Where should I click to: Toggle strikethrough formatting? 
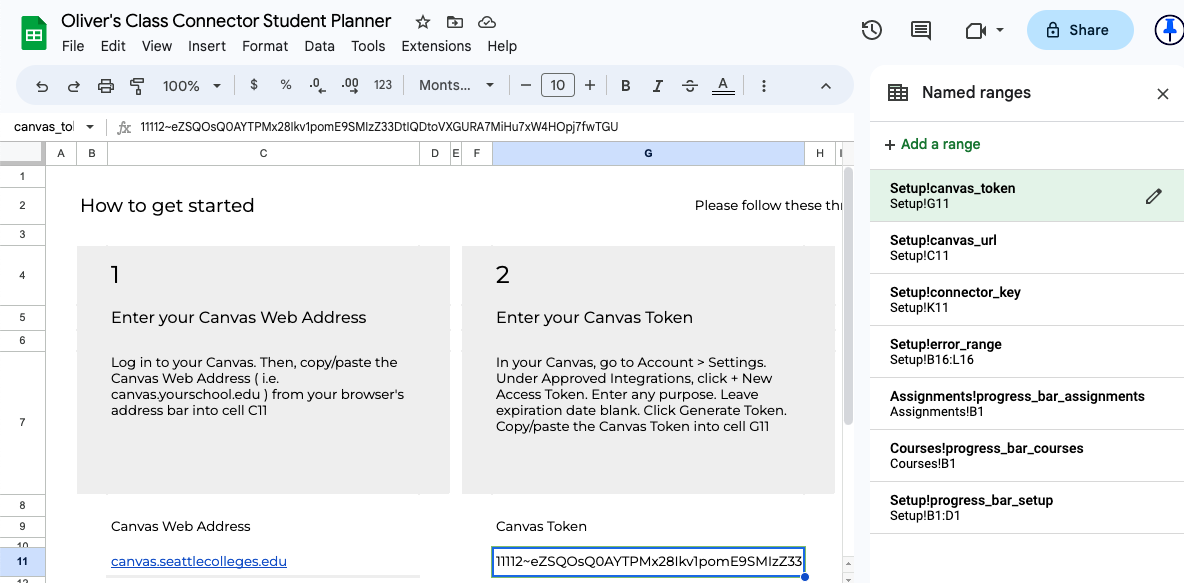coord(689,86)
